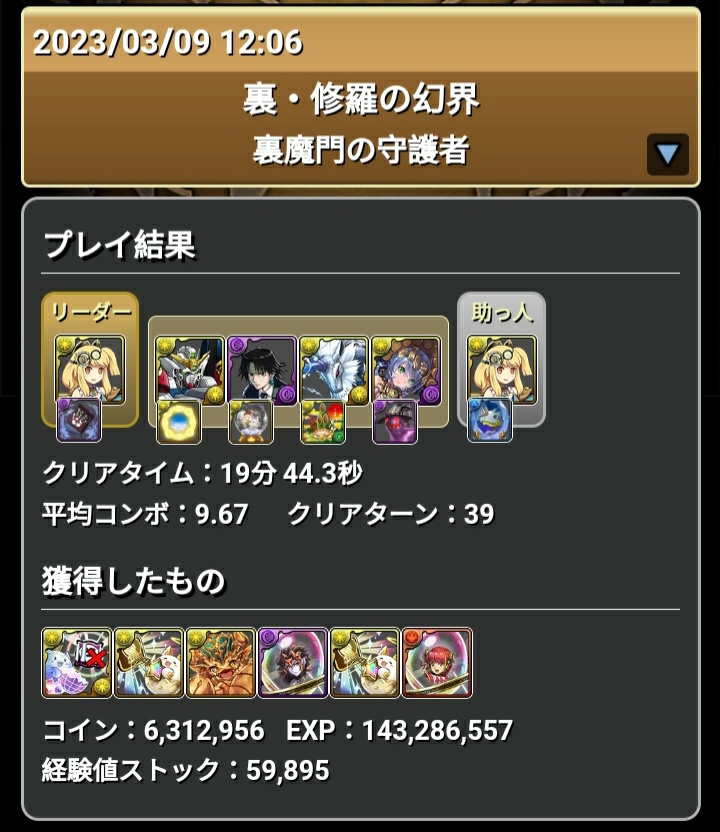Expand the blue triangle dropdown arrow
720x832 pixels.
pos(667,154)
